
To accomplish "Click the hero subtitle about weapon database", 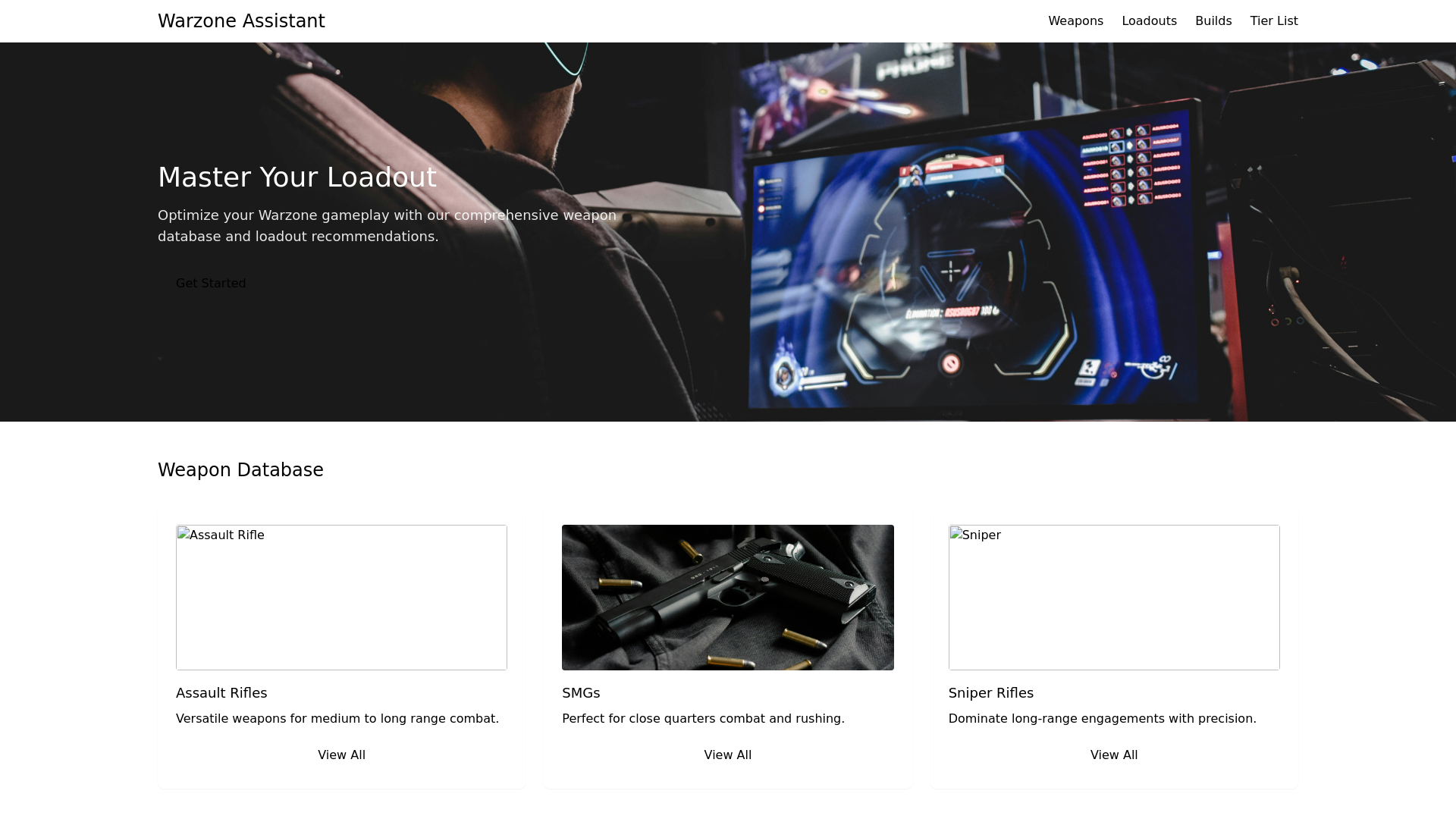I will click(x=387, y=225).
